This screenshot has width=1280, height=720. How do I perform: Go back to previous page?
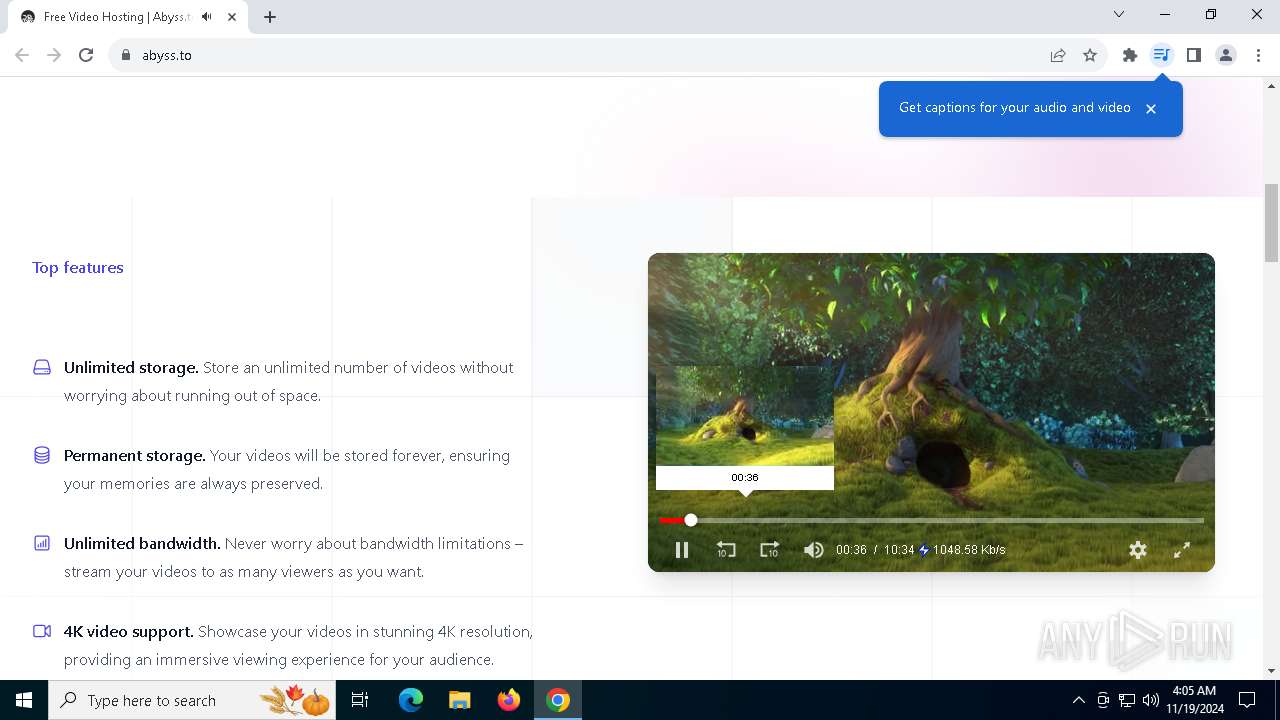pos(22,55)
